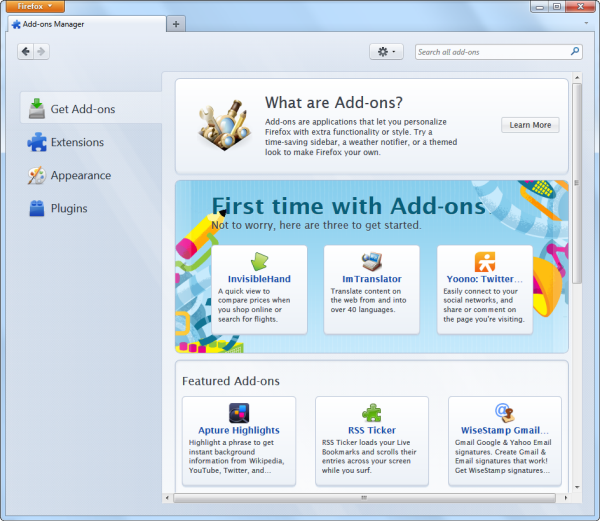
Task: Click the add-ons tools illustration icon
Action: pyautogui.click(x=225, y=125)
